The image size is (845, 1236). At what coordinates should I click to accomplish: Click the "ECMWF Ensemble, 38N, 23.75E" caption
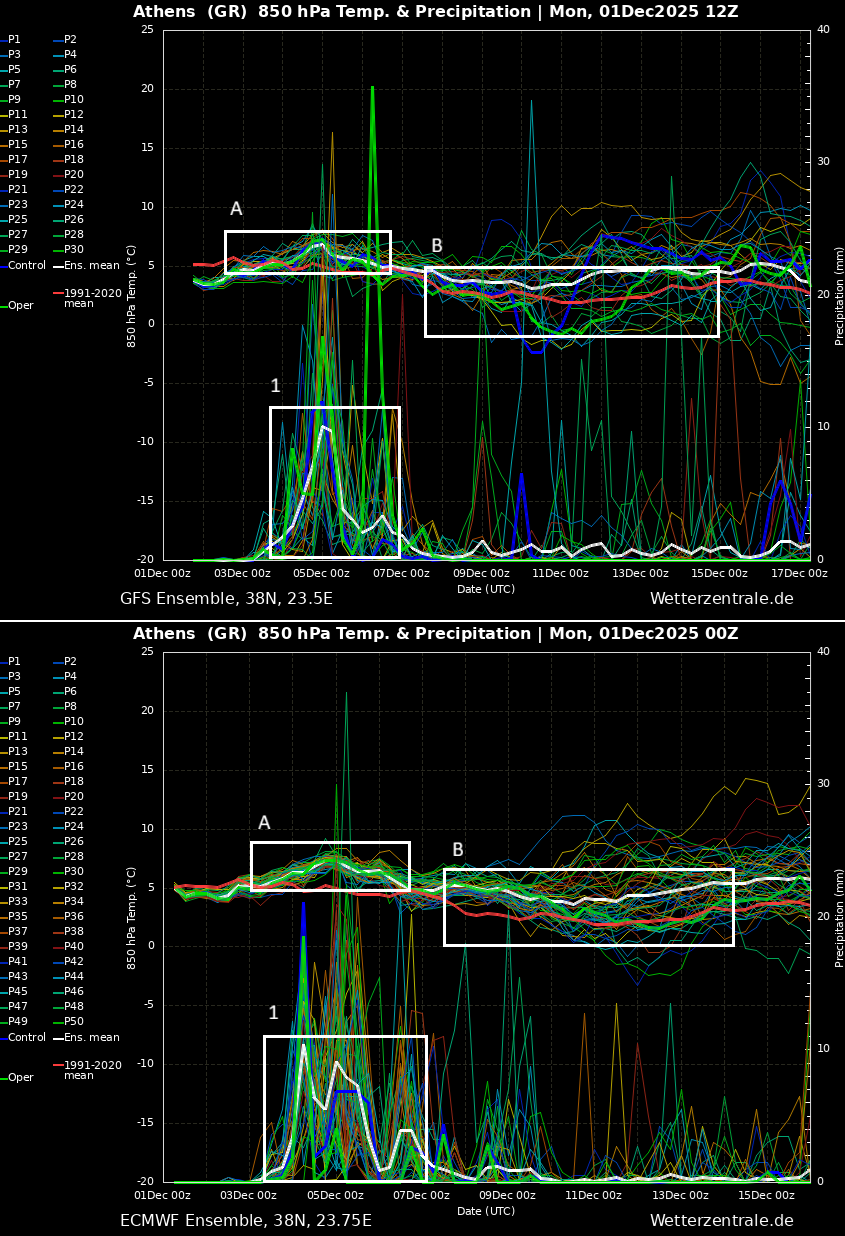(245, 1221)
